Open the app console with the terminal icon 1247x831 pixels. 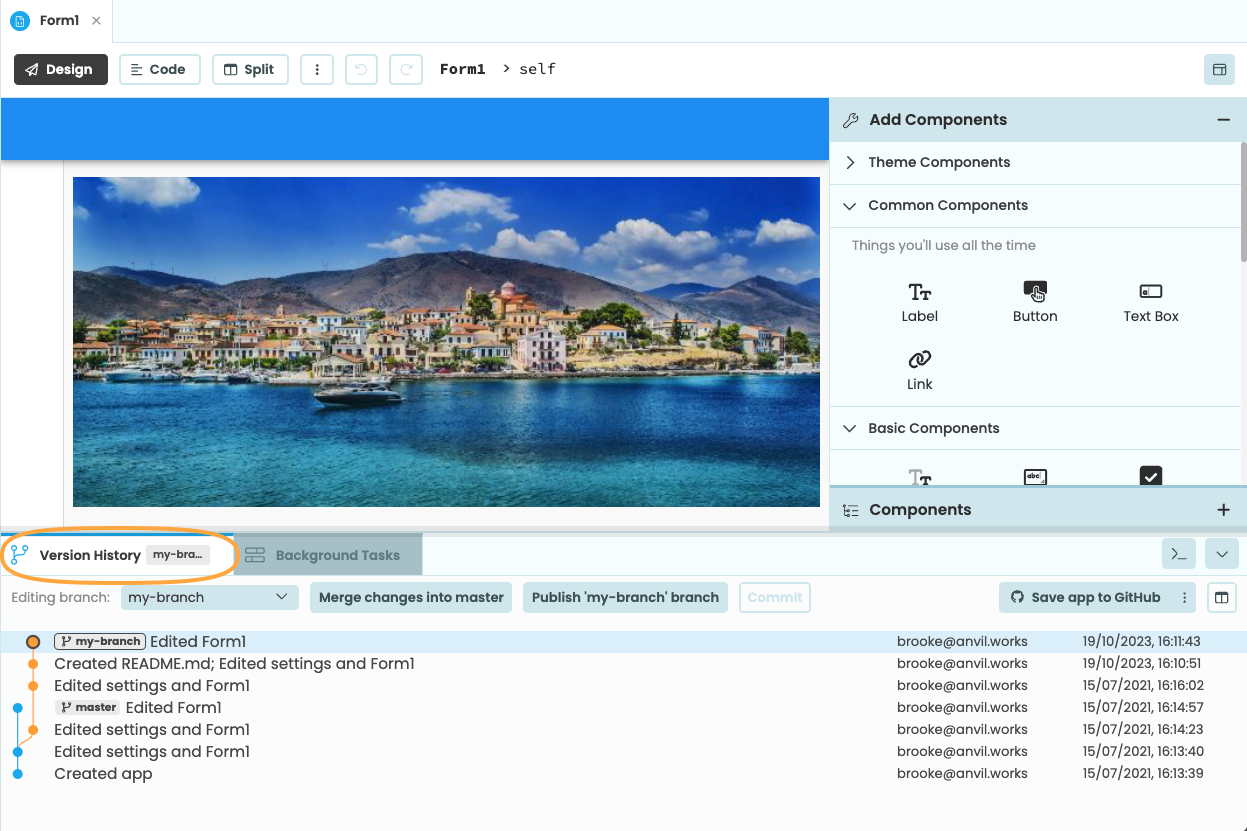coord(1178,553)
